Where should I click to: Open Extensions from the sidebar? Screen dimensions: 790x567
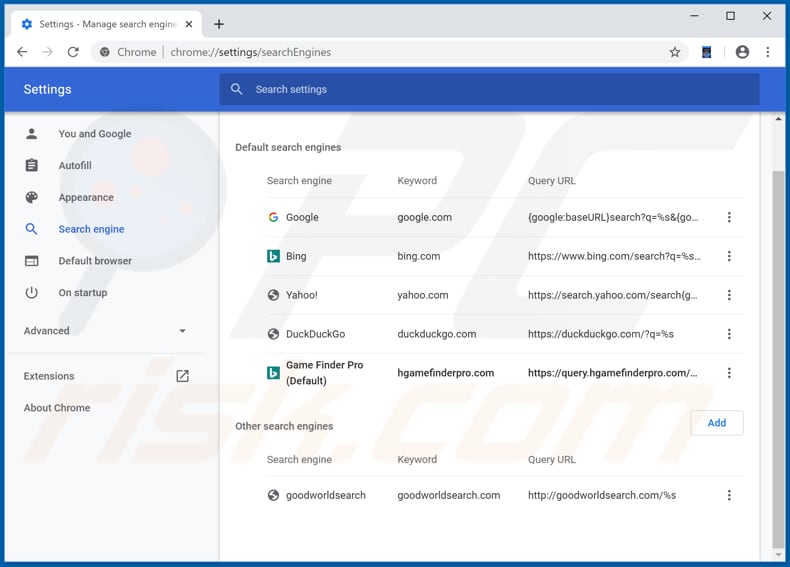49,376
